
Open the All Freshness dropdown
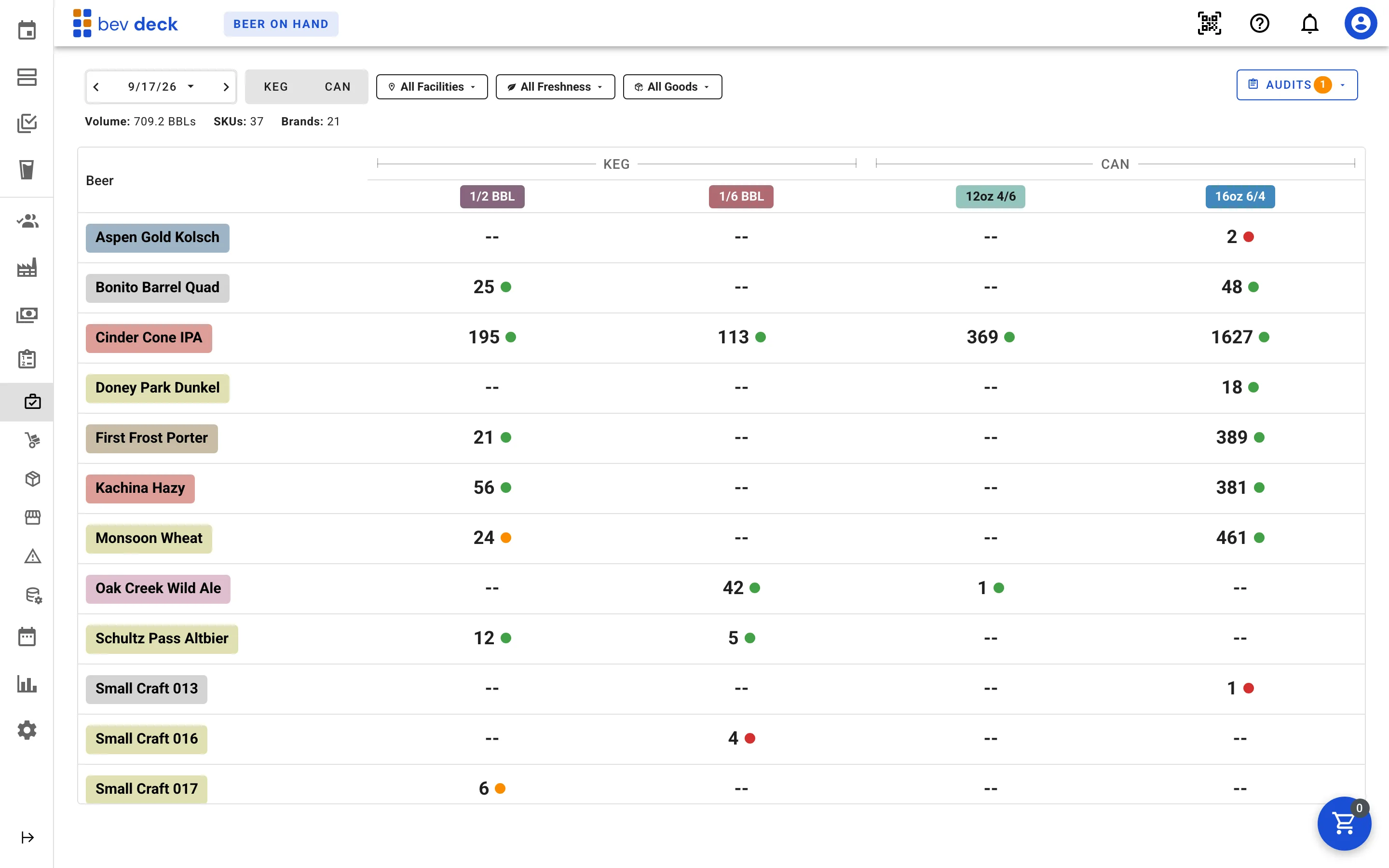coord(556,87)
